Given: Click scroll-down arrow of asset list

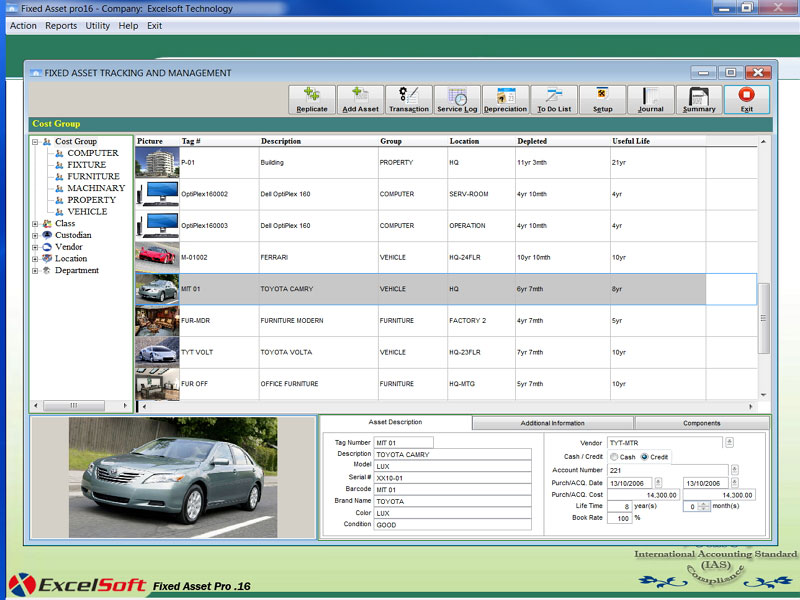Looking at the screenshot, I should (x=763, y=394).
